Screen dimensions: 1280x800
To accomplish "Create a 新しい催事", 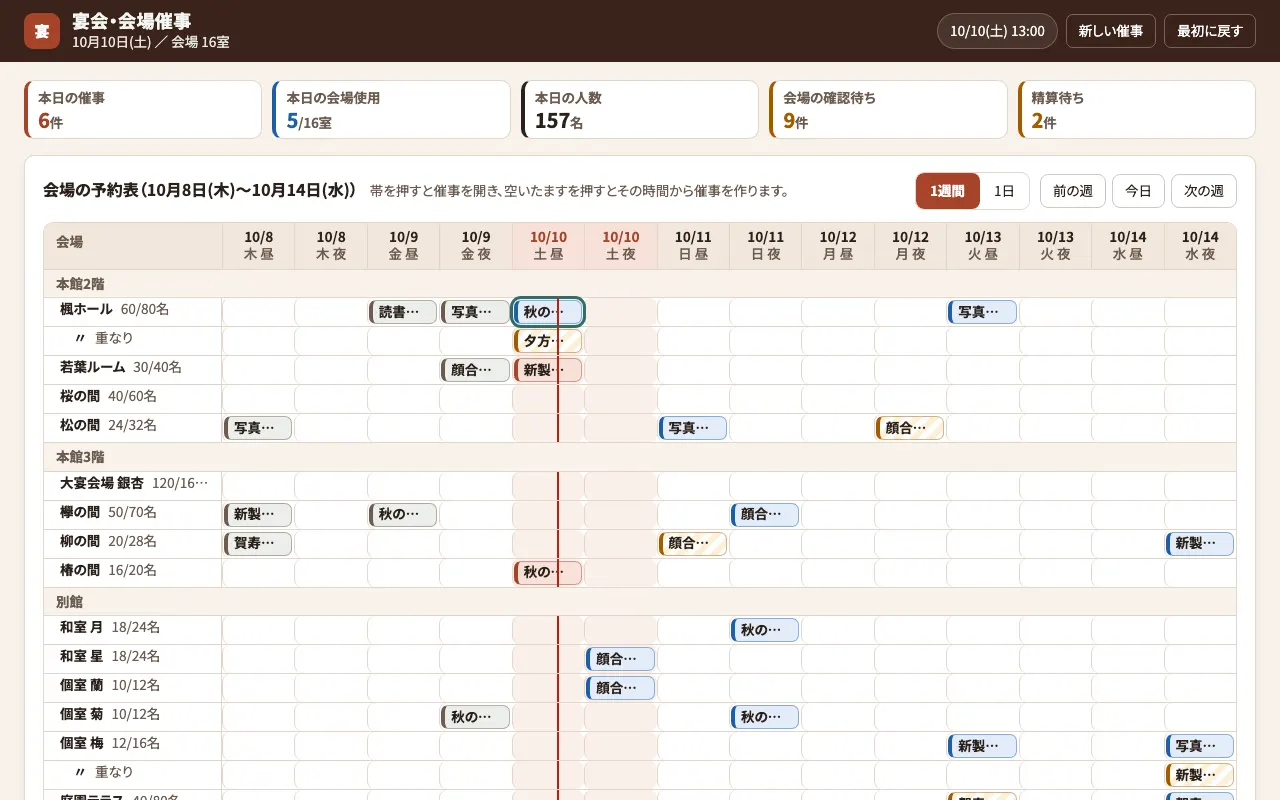I will (1111, 31).
